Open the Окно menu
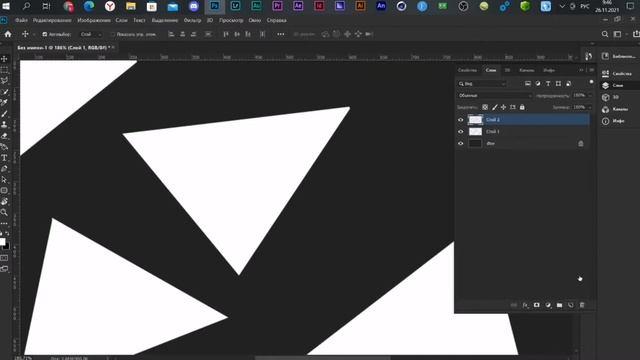The width and height of the screenshot is (640, 360). pyautogui.click(x=255, y=20)
